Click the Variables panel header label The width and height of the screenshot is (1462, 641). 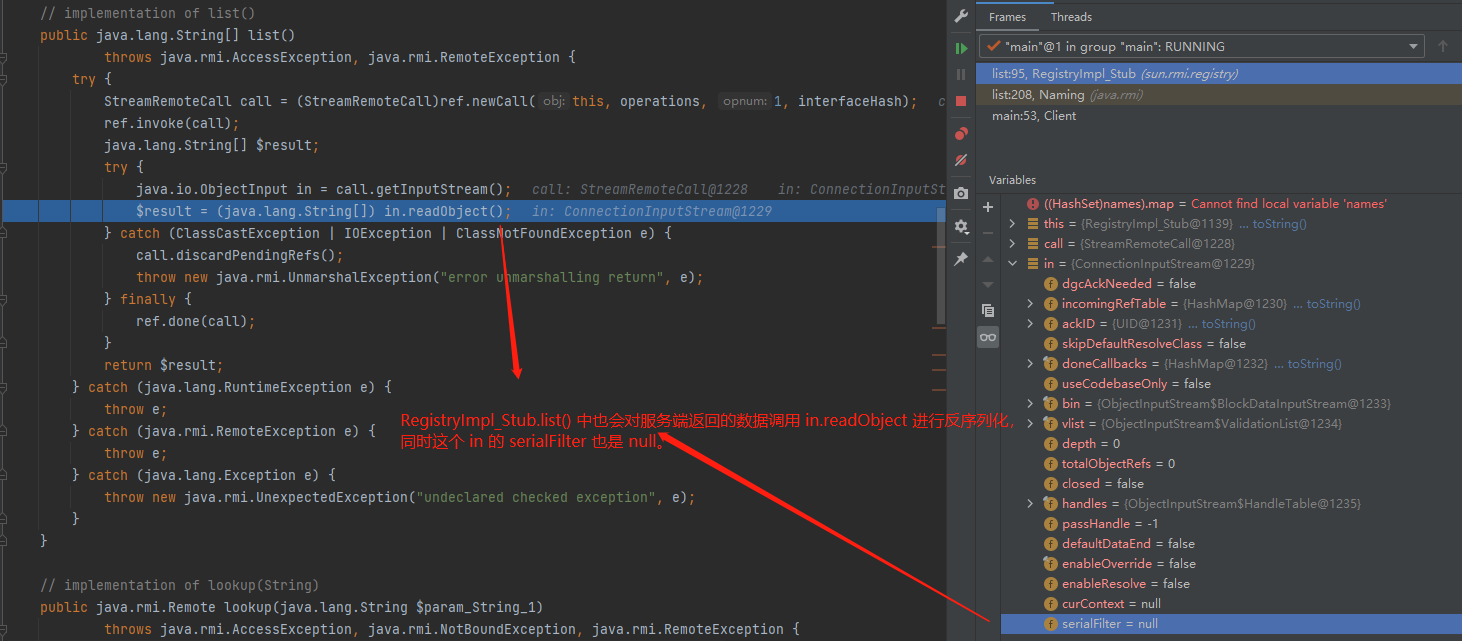click(x=1012, y=180)
